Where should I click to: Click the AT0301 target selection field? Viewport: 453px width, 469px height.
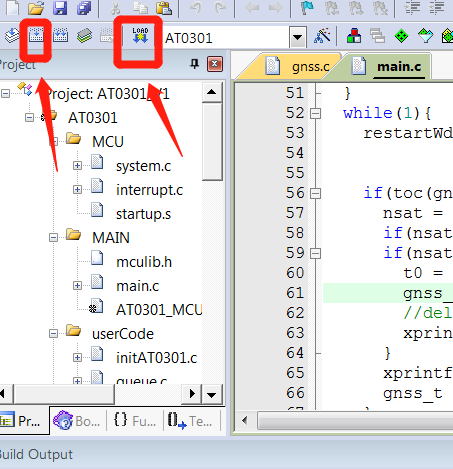pyautogui.click(x=227, y=38)
